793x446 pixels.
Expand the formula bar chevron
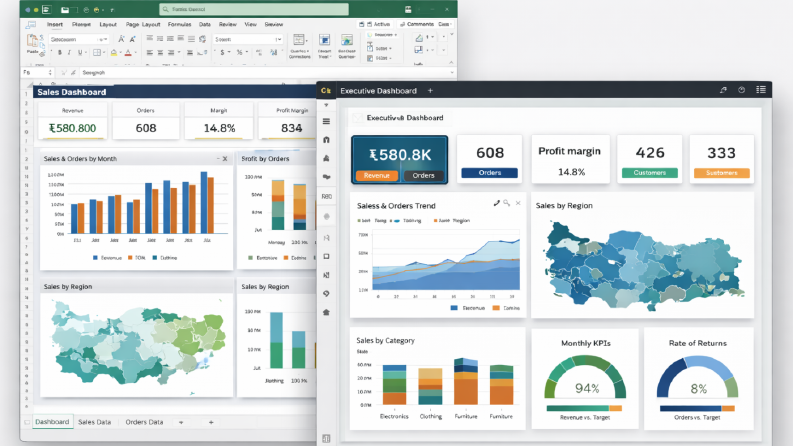point(452,72)
